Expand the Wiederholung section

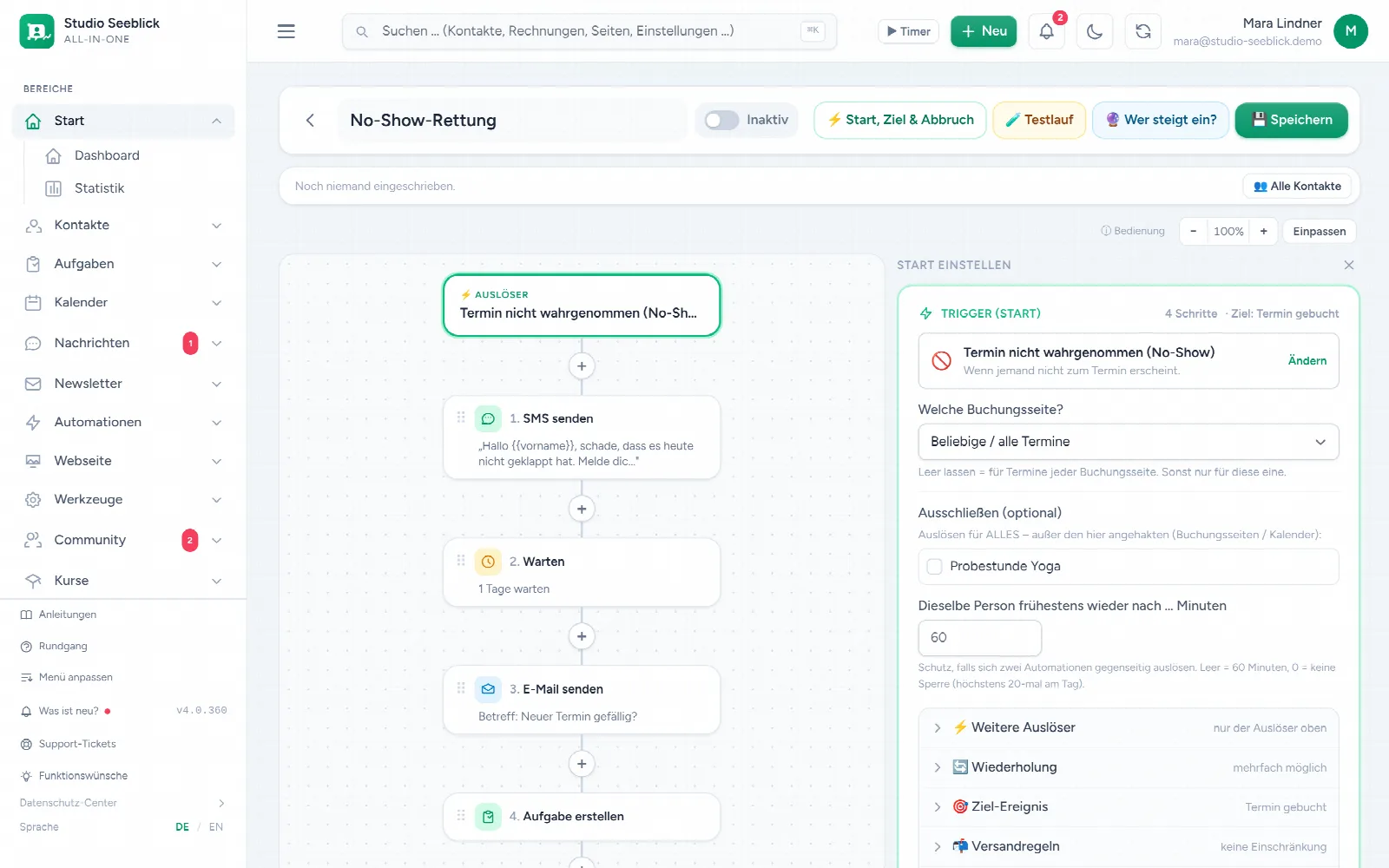coord(1128,767)
